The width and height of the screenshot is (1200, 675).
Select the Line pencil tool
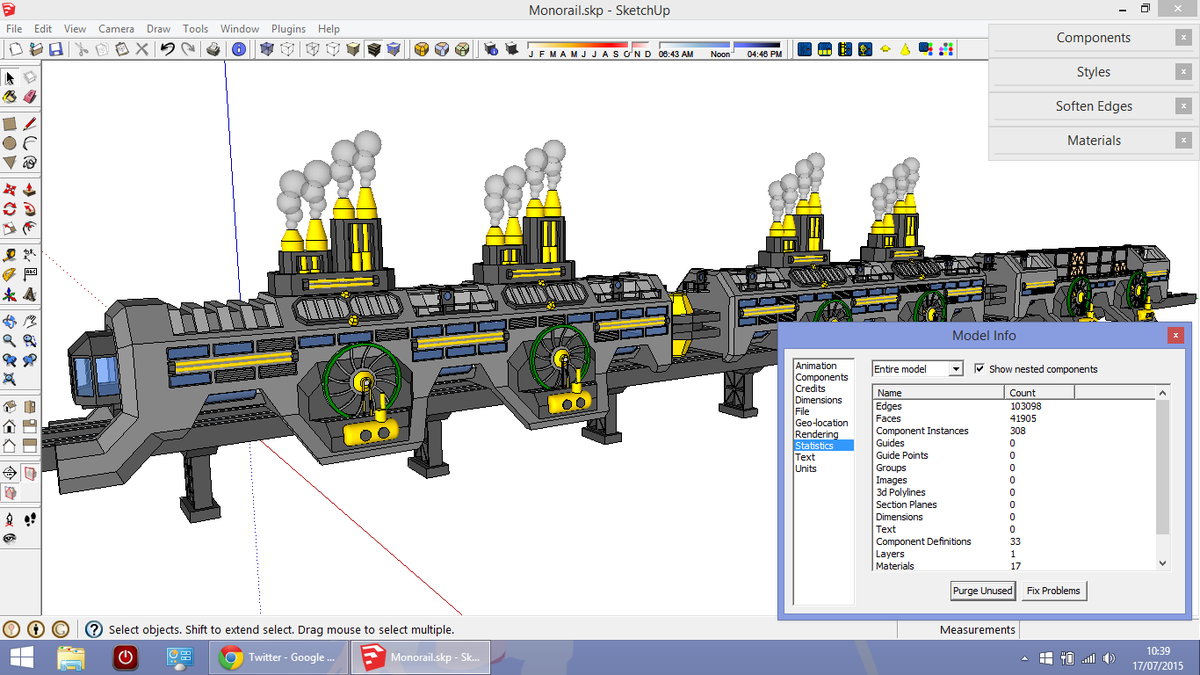coord(29,124)
